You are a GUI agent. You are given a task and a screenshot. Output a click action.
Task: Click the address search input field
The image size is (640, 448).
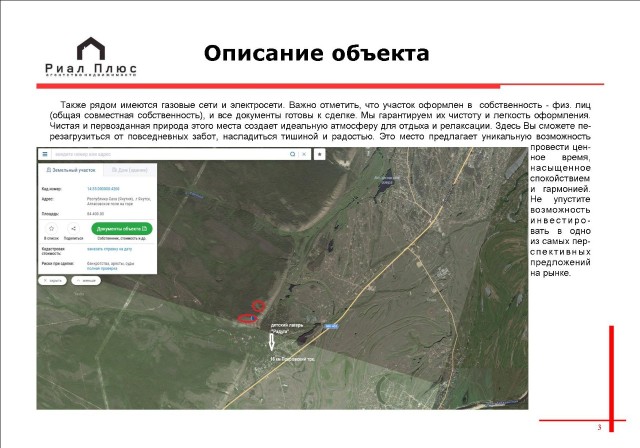pos(169,154)
